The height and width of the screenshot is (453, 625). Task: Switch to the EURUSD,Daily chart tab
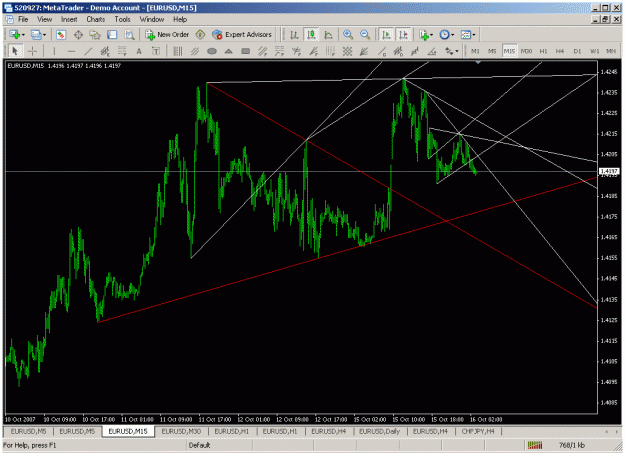379,431
